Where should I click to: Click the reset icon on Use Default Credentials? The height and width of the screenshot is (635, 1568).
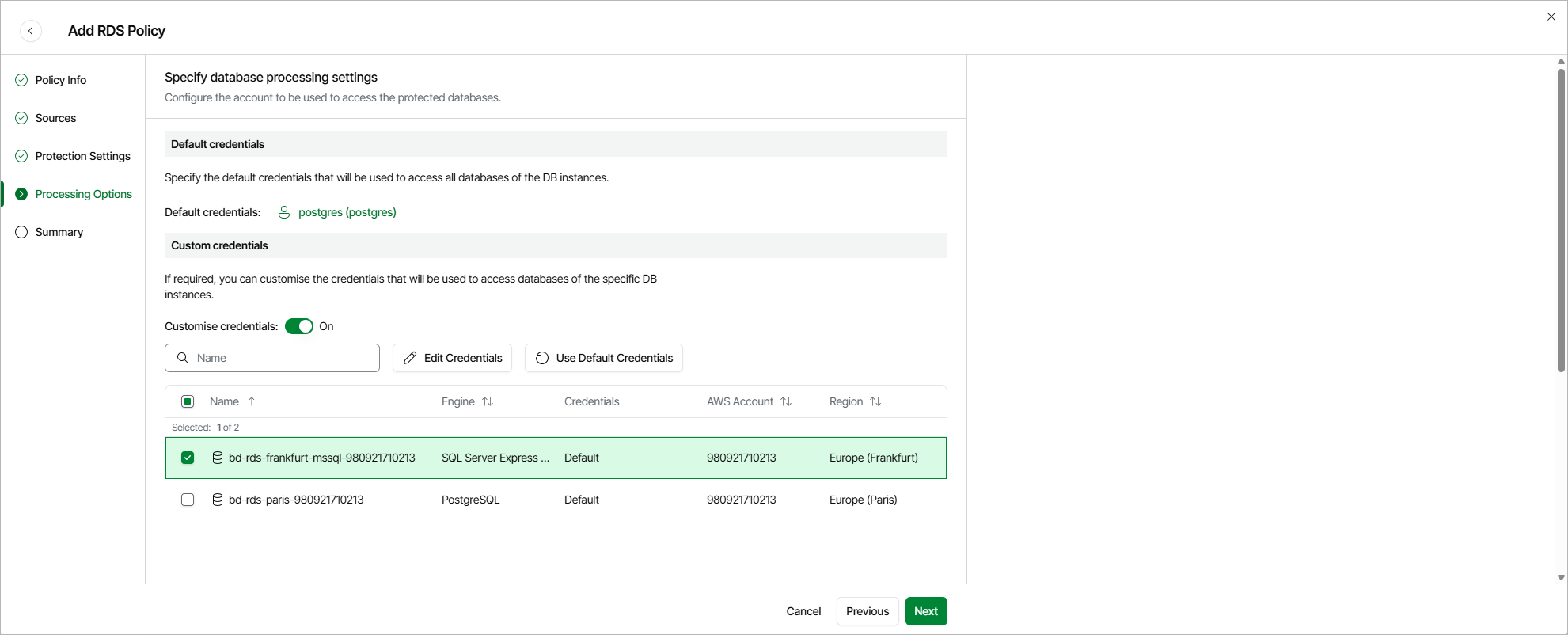tap(542, 358)
